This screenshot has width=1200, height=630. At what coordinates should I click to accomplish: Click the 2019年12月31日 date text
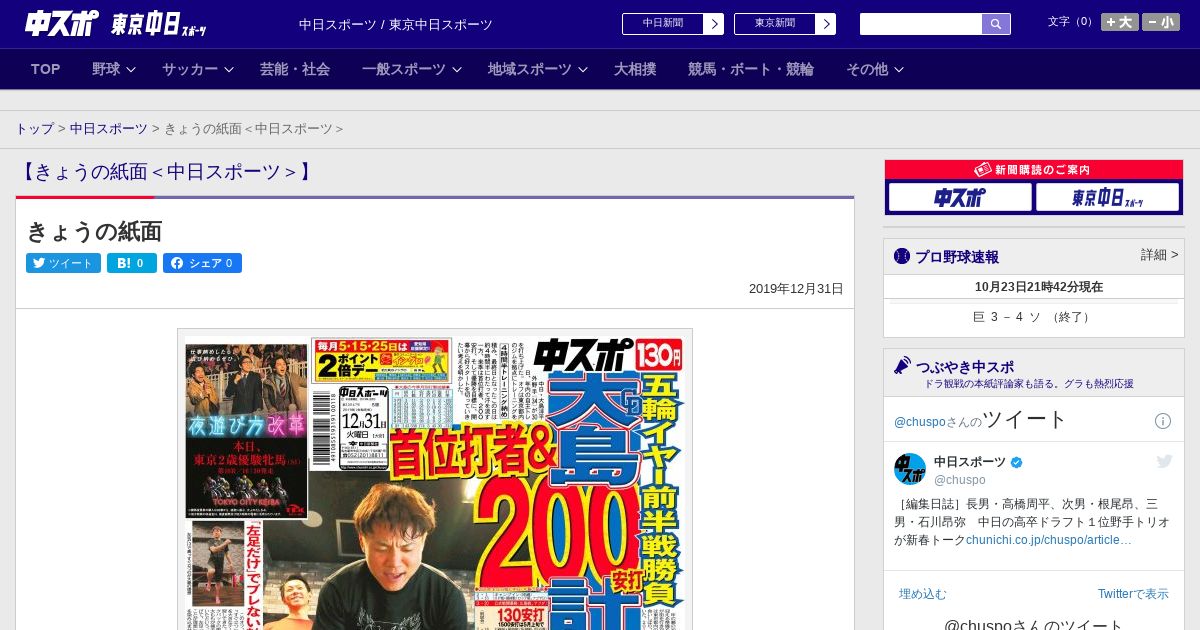796,289
